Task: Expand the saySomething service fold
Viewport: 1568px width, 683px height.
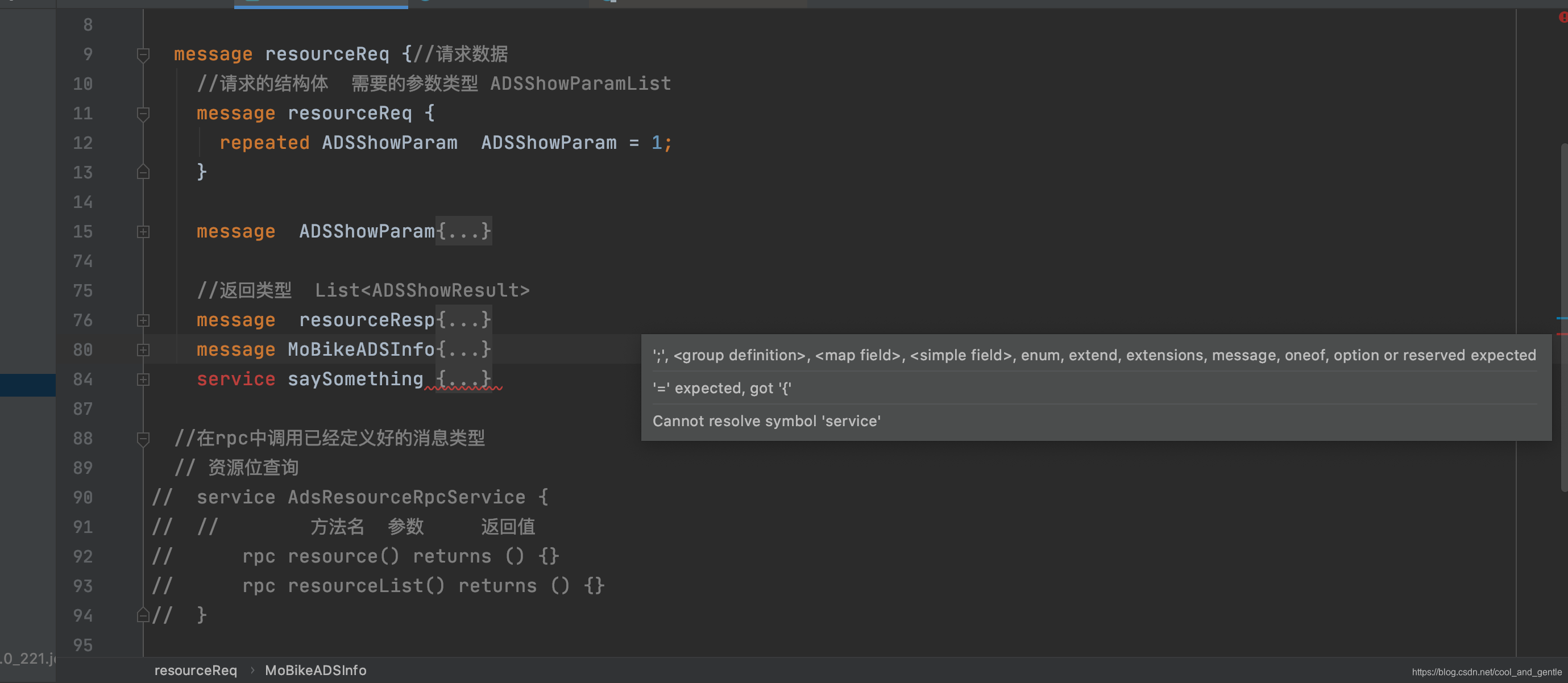Action: click(x=143, y=380)
